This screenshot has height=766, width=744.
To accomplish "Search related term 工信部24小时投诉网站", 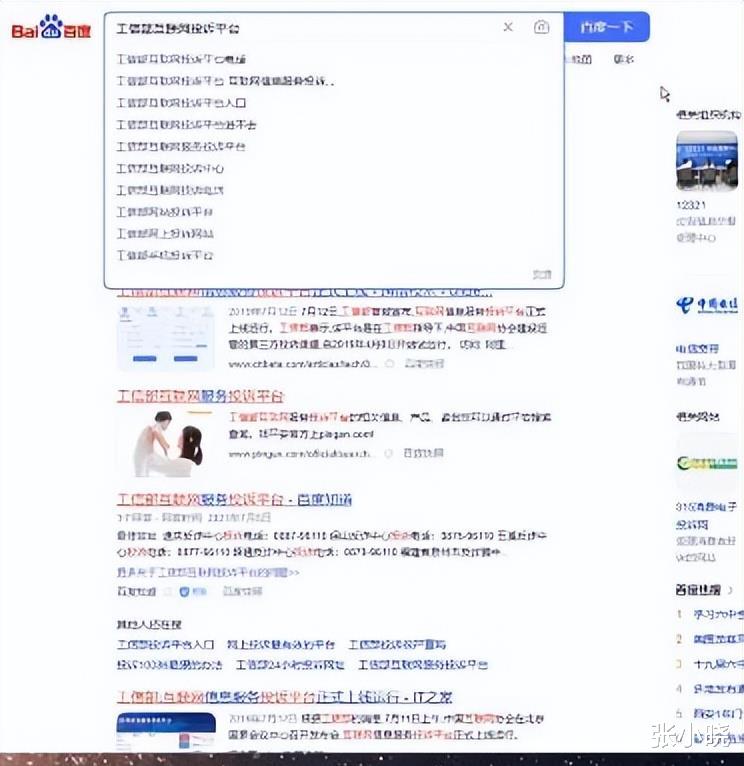I will coord(290,665).
